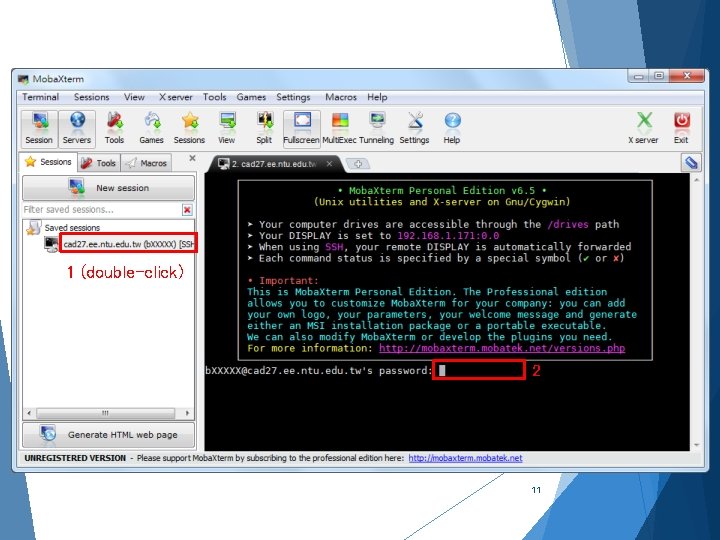Click the 192.168.1.171:0.0 DISPLAY address

pos(448,236)
